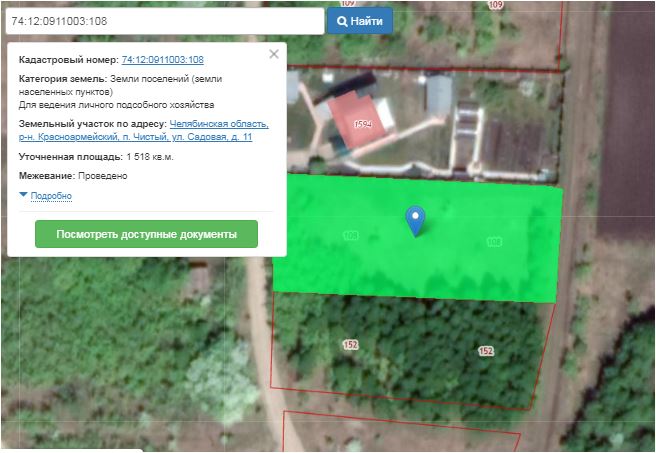Click Посмотреть доступные документы button

[146, 234]
